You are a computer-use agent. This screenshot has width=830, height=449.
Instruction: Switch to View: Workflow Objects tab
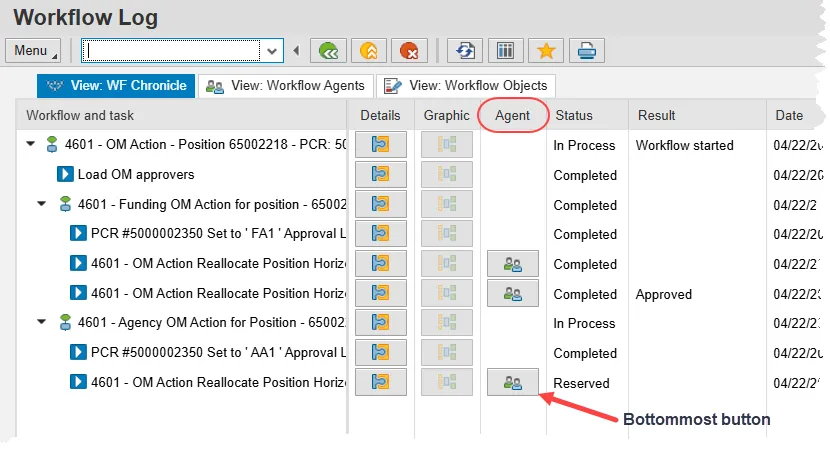click(x=466, y=86)
